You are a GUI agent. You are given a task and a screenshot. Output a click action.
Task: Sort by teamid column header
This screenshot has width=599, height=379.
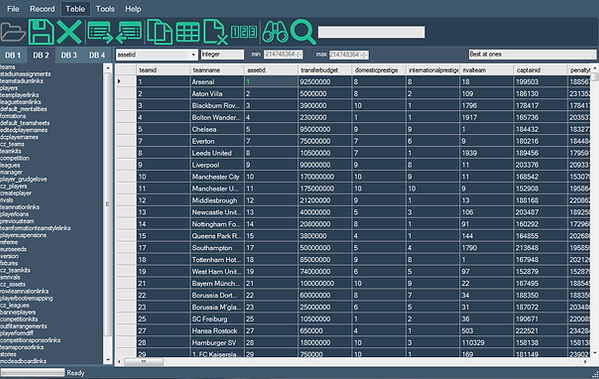pyautogui.click(x=164, y=70)
